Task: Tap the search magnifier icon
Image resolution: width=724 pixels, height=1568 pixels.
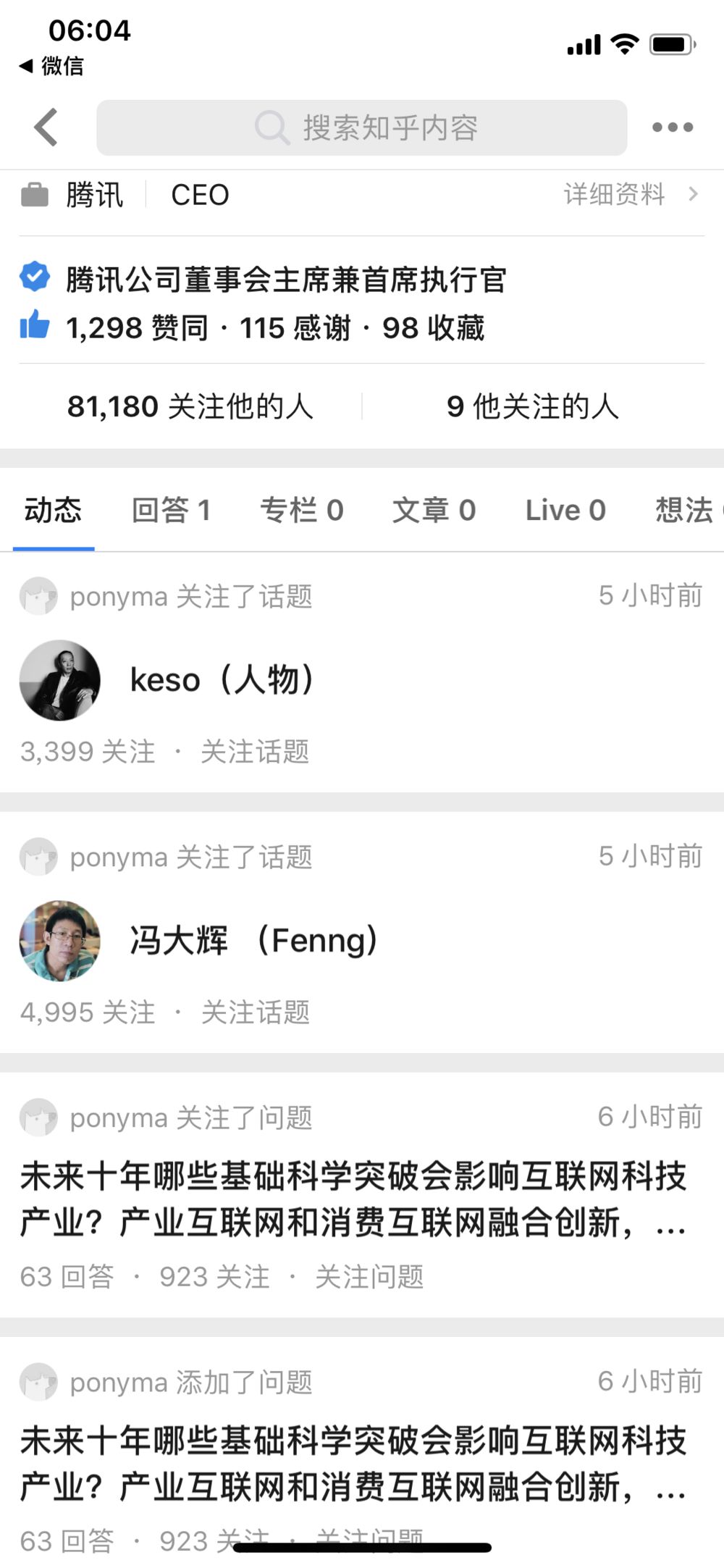Action: 272,128
